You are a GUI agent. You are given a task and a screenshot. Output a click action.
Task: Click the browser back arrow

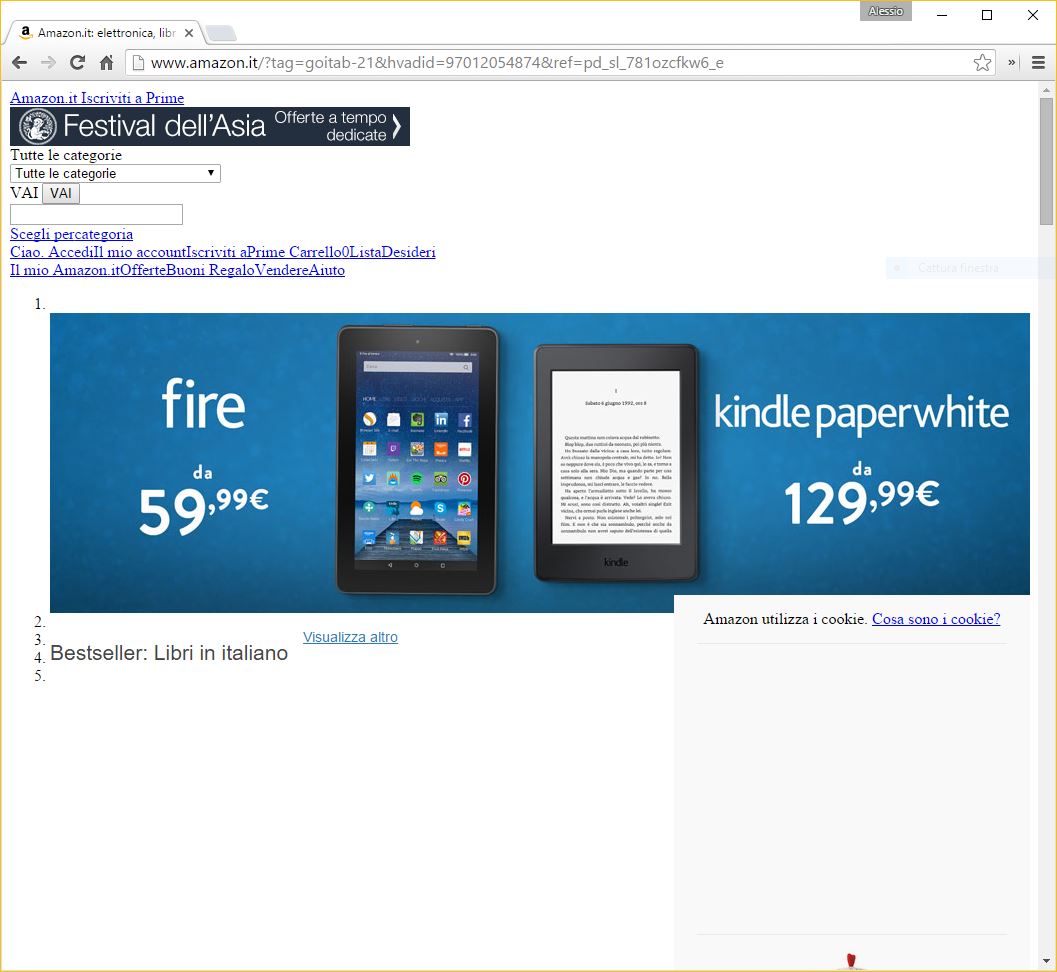click(19, 63)
